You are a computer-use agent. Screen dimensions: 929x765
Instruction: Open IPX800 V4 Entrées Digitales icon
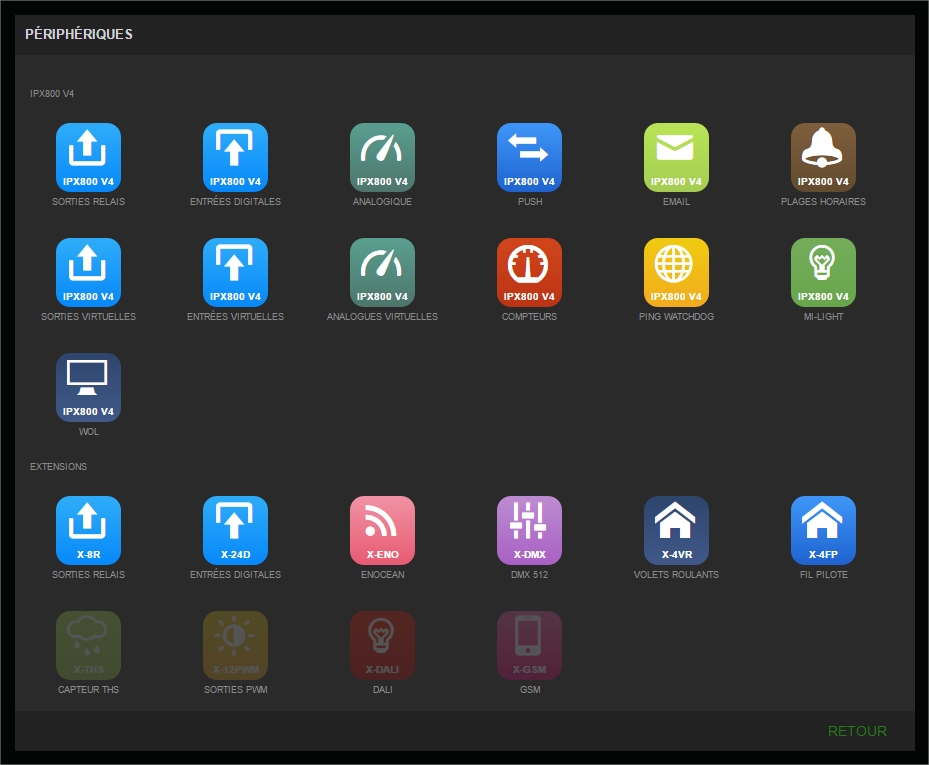[x=235, y=157]
